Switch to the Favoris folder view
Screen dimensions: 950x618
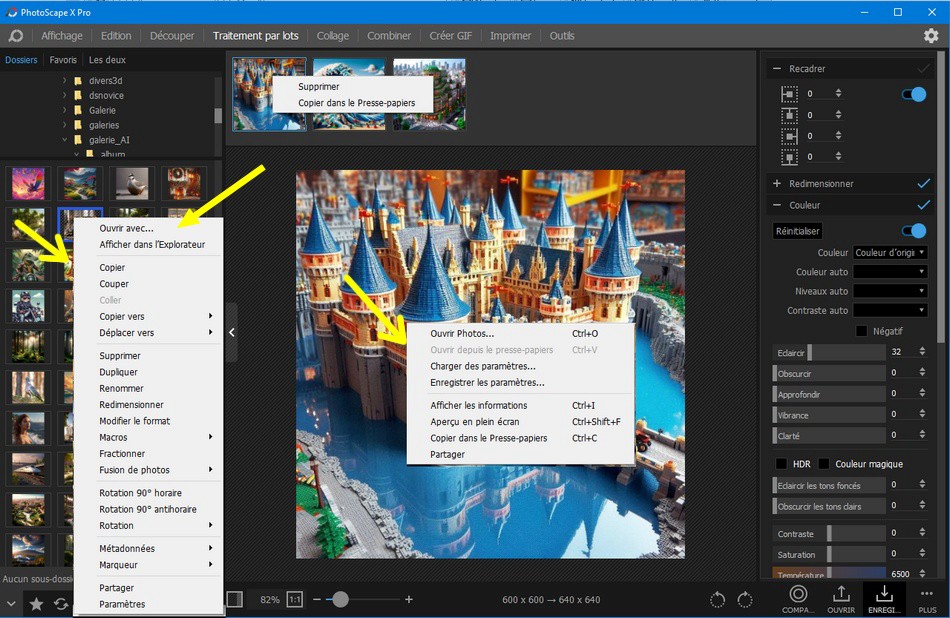pyautogui.click(x=63, y=60)
